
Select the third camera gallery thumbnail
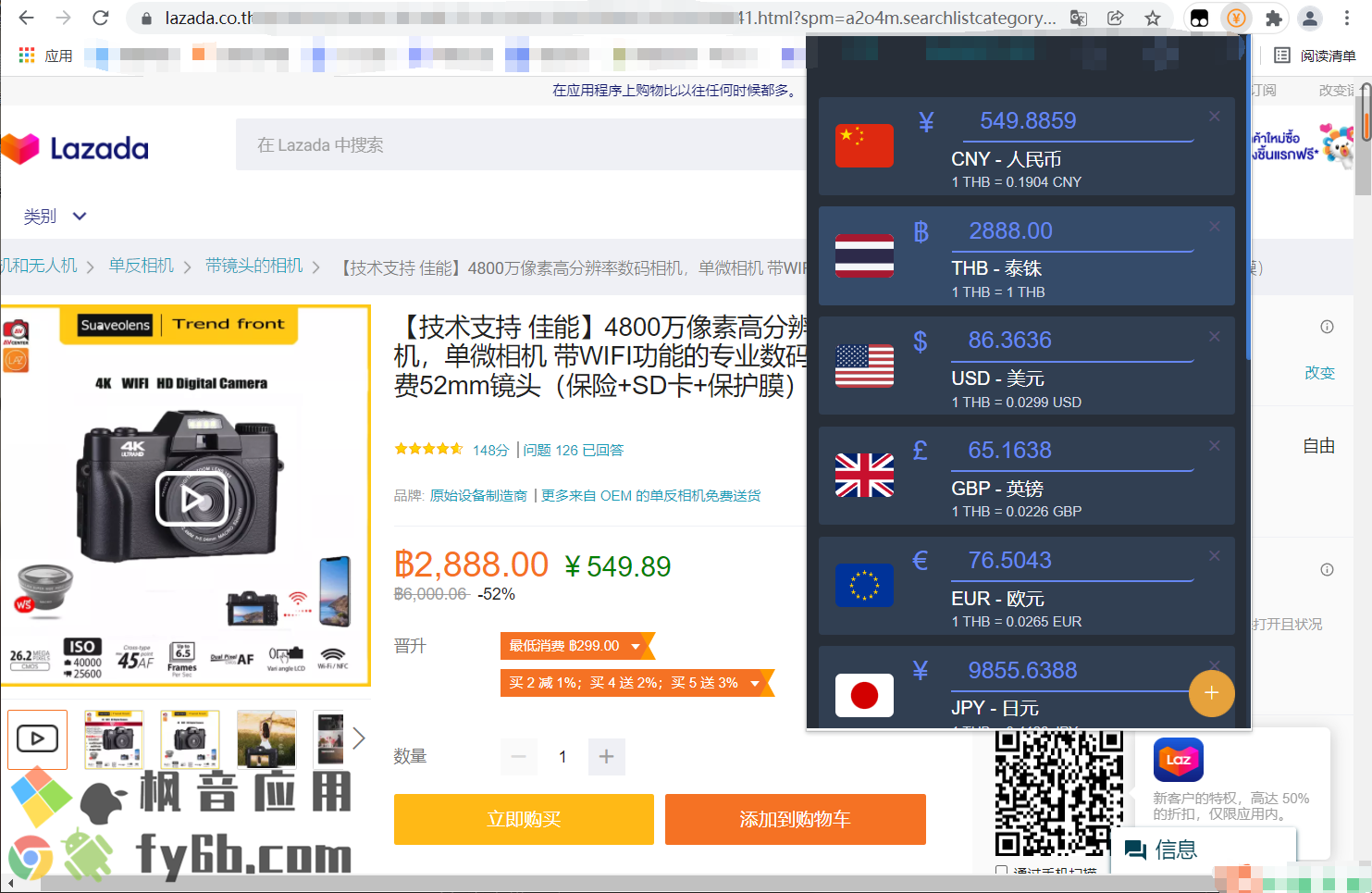coord(190,739)
